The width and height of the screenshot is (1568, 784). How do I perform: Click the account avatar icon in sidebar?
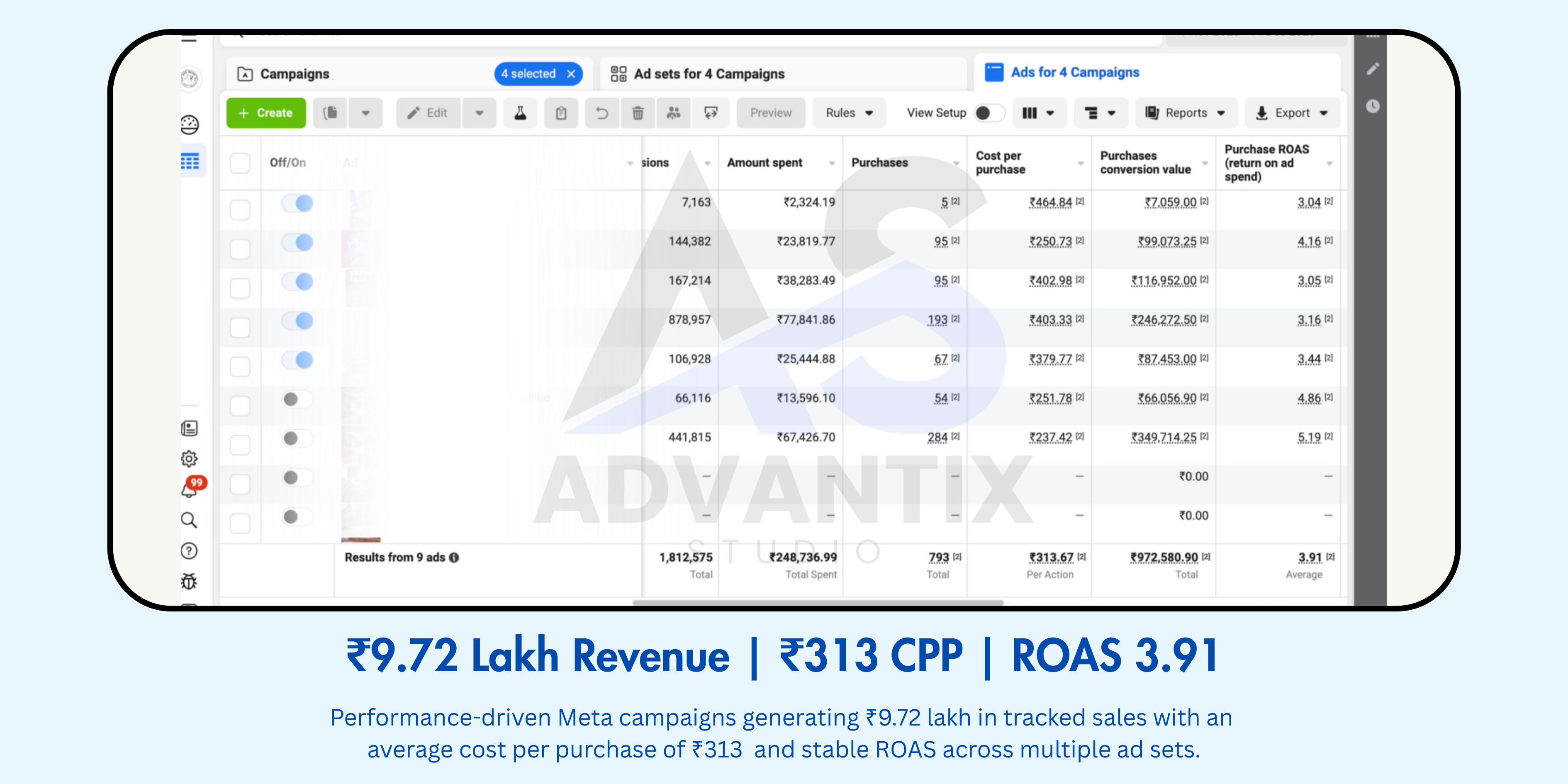[x=189, y=78]
